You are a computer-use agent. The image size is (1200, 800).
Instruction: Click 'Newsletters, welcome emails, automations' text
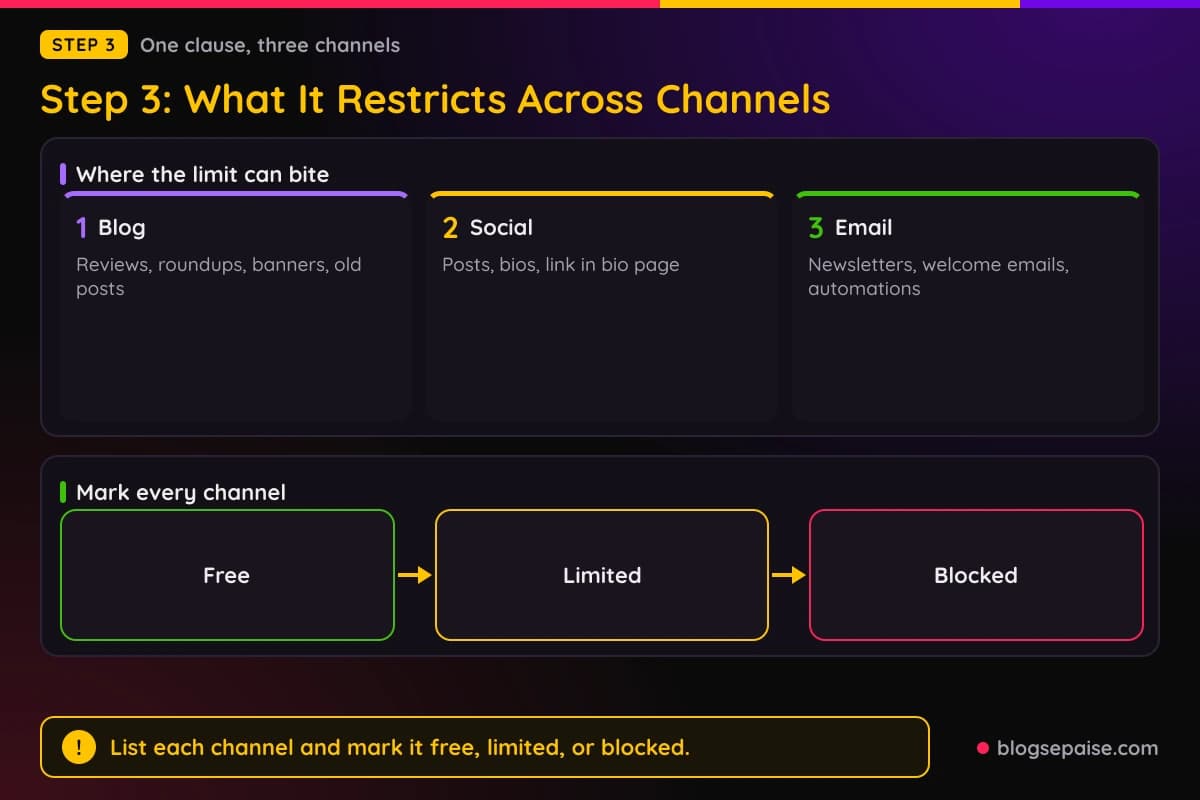938,277
